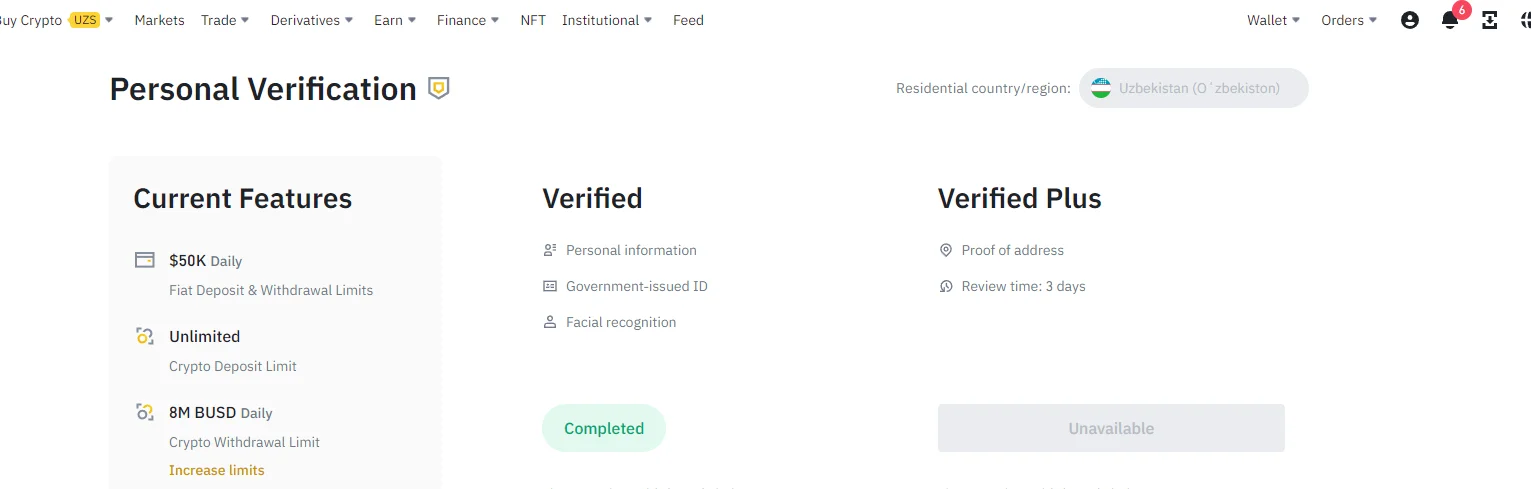Click the globe language icon
The image size is (1531, 489).
pyautogui.click(x=1526, y=20)
